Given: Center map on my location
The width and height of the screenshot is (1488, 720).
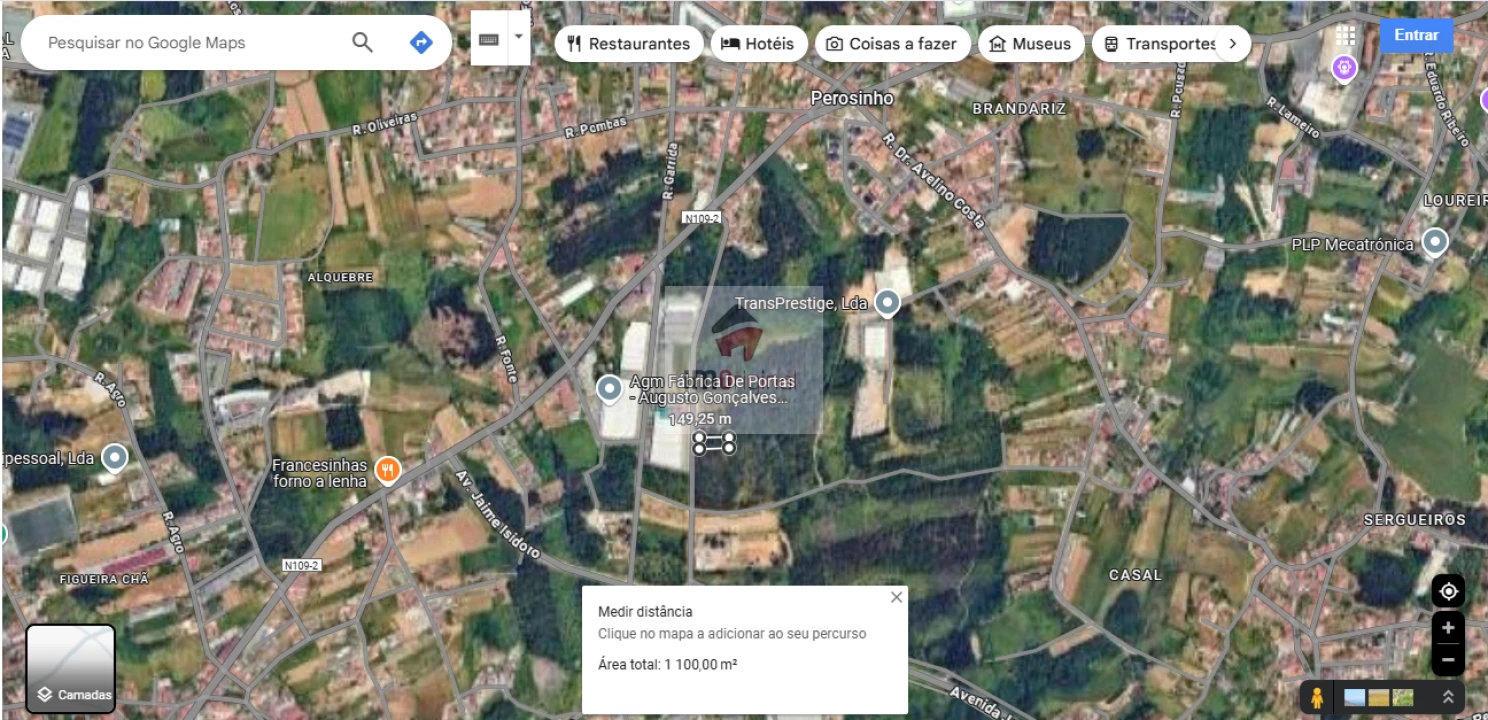Looking at the screenshot, I should point(1448,592).
